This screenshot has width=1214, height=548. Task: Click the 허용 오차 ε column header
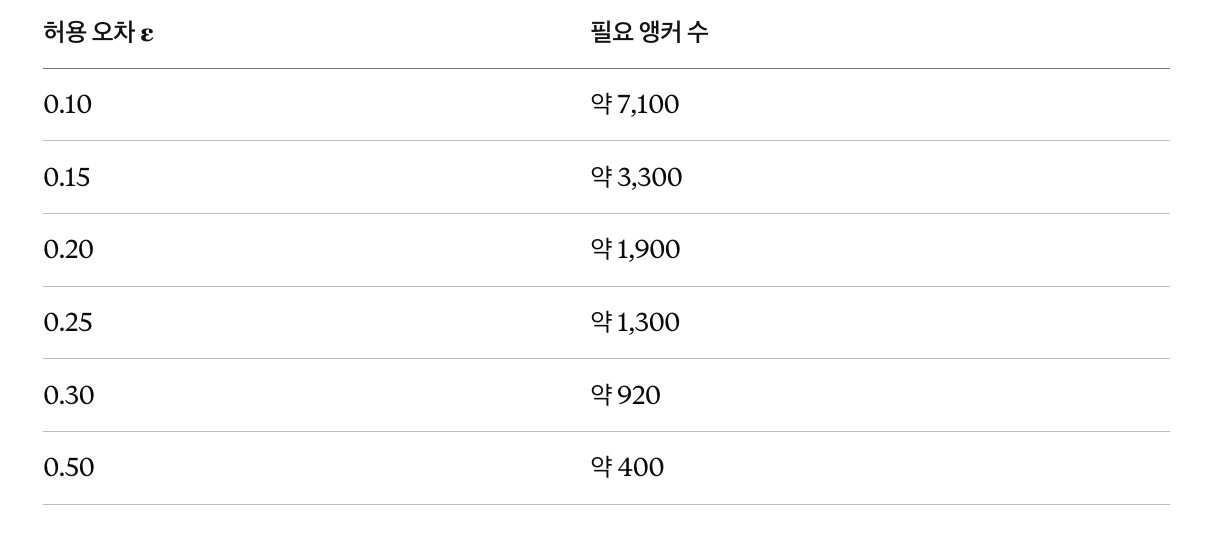coord(98,32)
